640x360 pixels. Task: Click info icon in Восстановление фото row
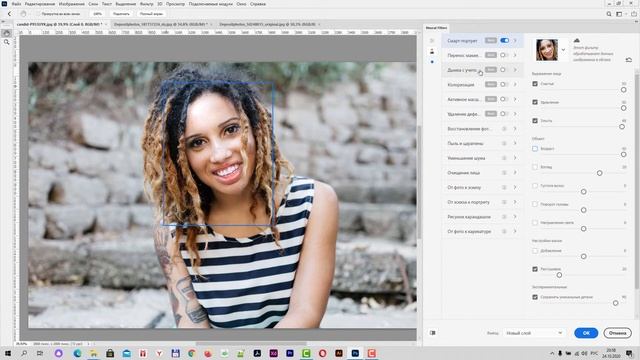tap(504, 129)
